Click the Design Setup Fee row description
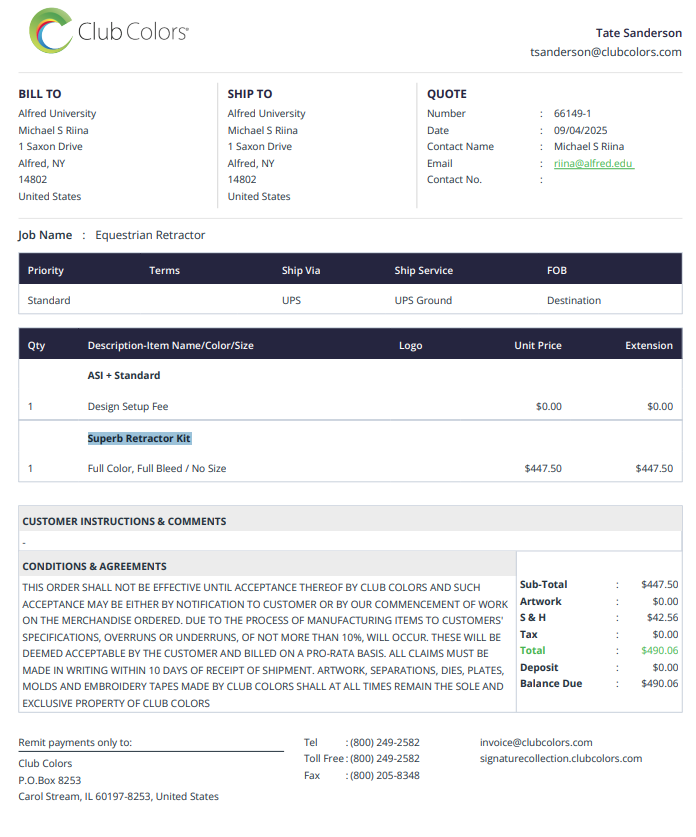This screenshot has height=837, width=696. 128,406
